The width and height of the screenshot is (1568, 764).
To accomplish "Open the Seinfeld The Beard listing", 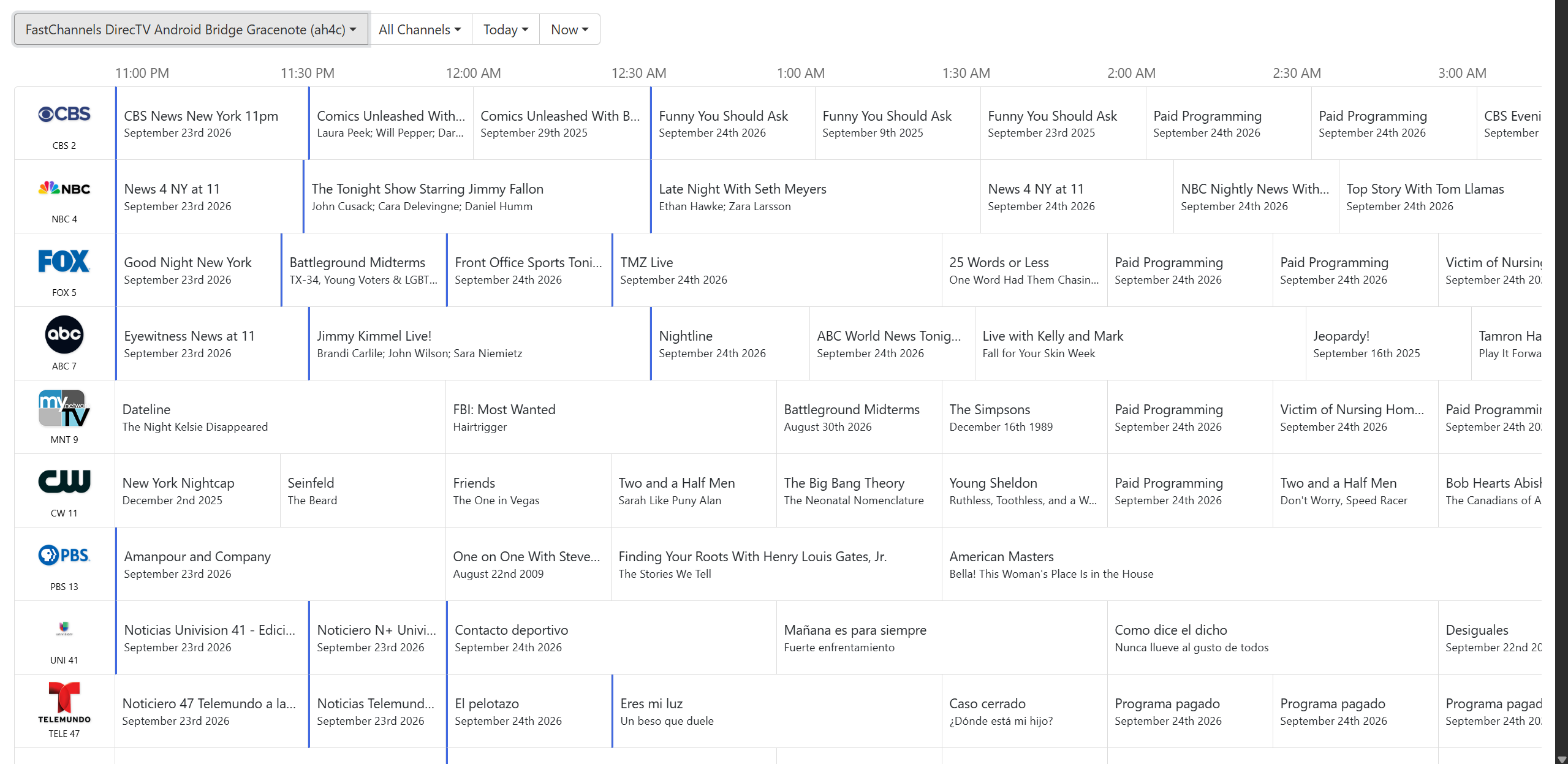I will pyautogui.click(x=363, y=491).
